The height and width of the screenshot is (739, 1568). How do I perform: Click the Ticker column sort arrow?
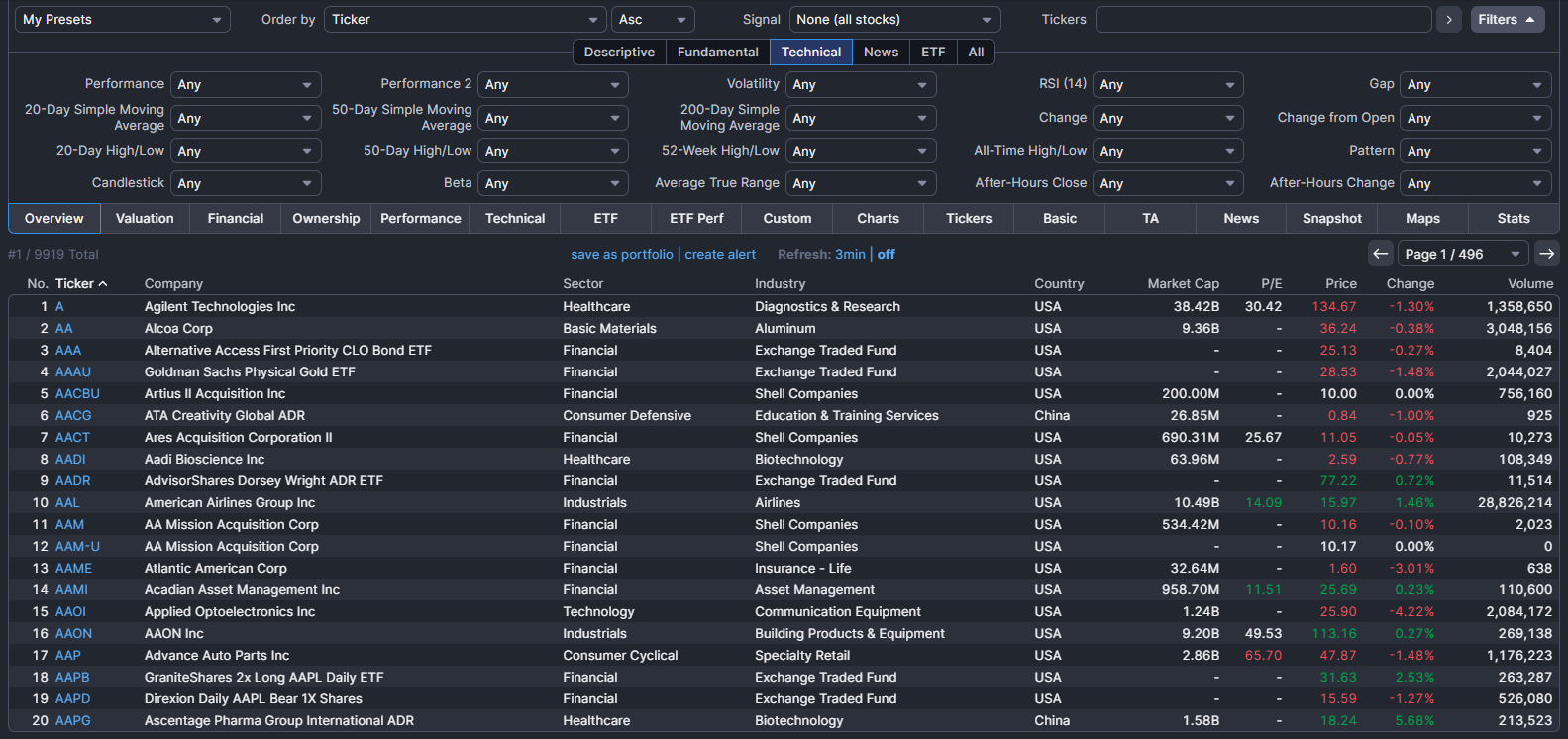point(103,284)
